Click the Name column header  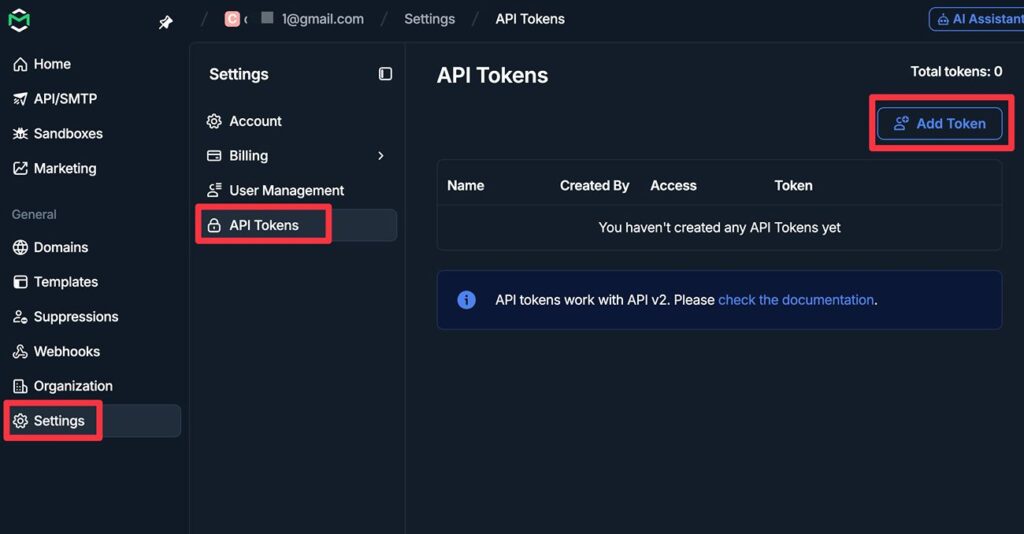(466, 185)
